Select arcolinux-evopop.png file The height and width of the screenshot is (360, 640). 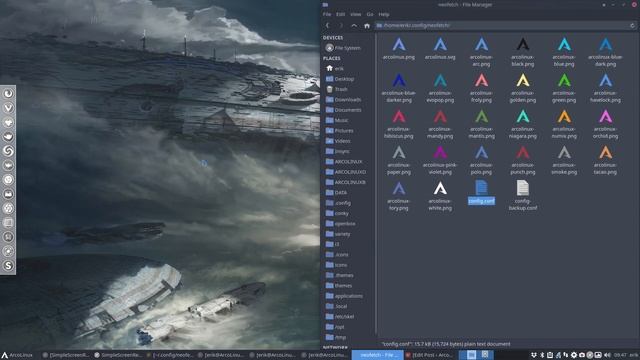440,88
